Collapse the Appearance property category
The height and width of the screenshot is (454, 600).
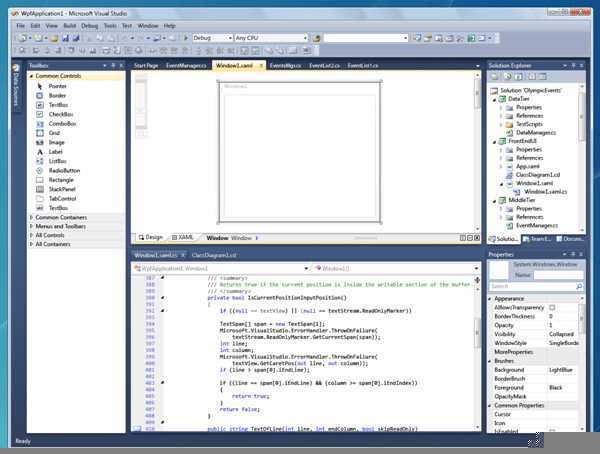(490, 298)
